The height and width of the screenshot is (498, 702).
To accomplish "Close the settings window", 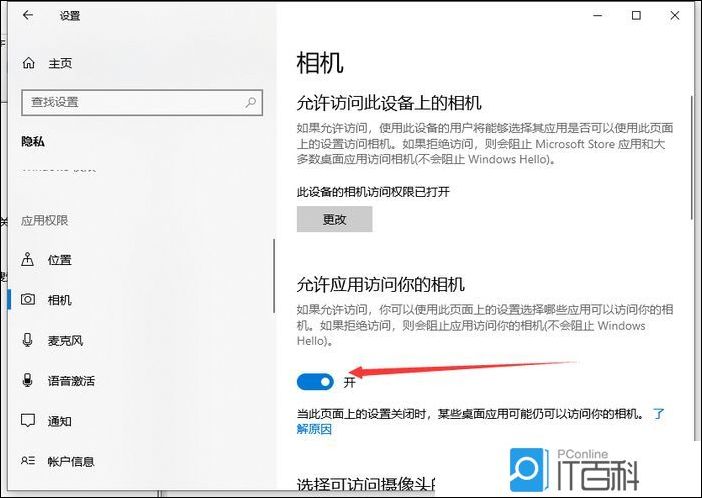I will 675,15.
